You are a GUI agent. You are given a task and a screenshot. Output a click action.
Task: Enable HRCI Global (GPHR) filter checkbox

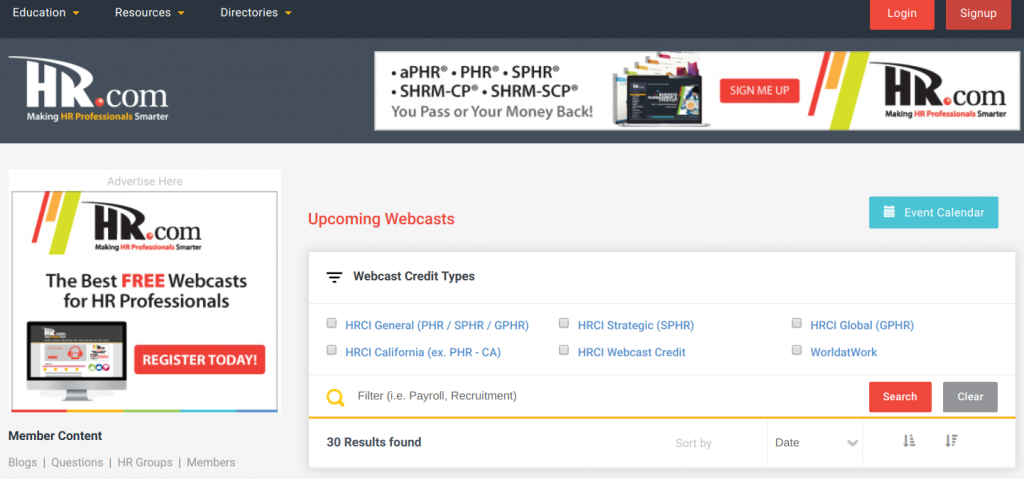[x=797, y=323]
